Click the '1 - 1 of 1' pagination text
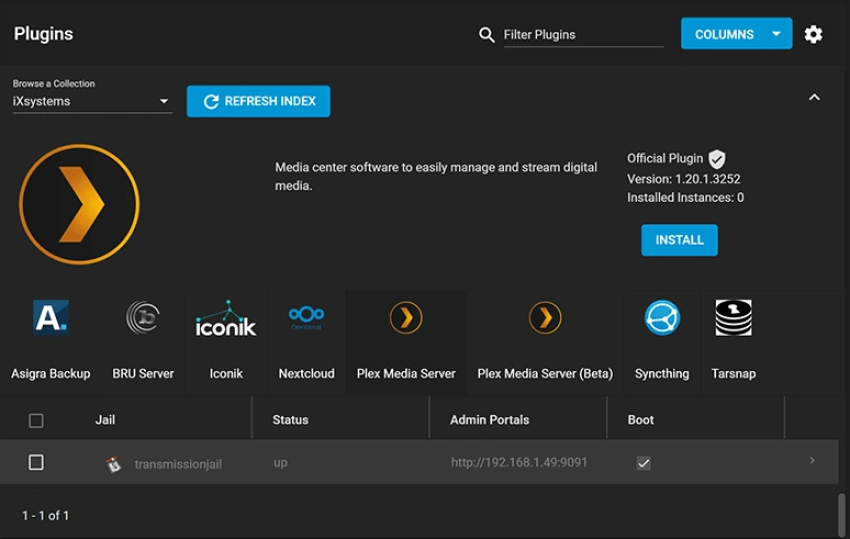Image resolution: width=850 pixels, height=539 pixels. (x=46, y=516)
